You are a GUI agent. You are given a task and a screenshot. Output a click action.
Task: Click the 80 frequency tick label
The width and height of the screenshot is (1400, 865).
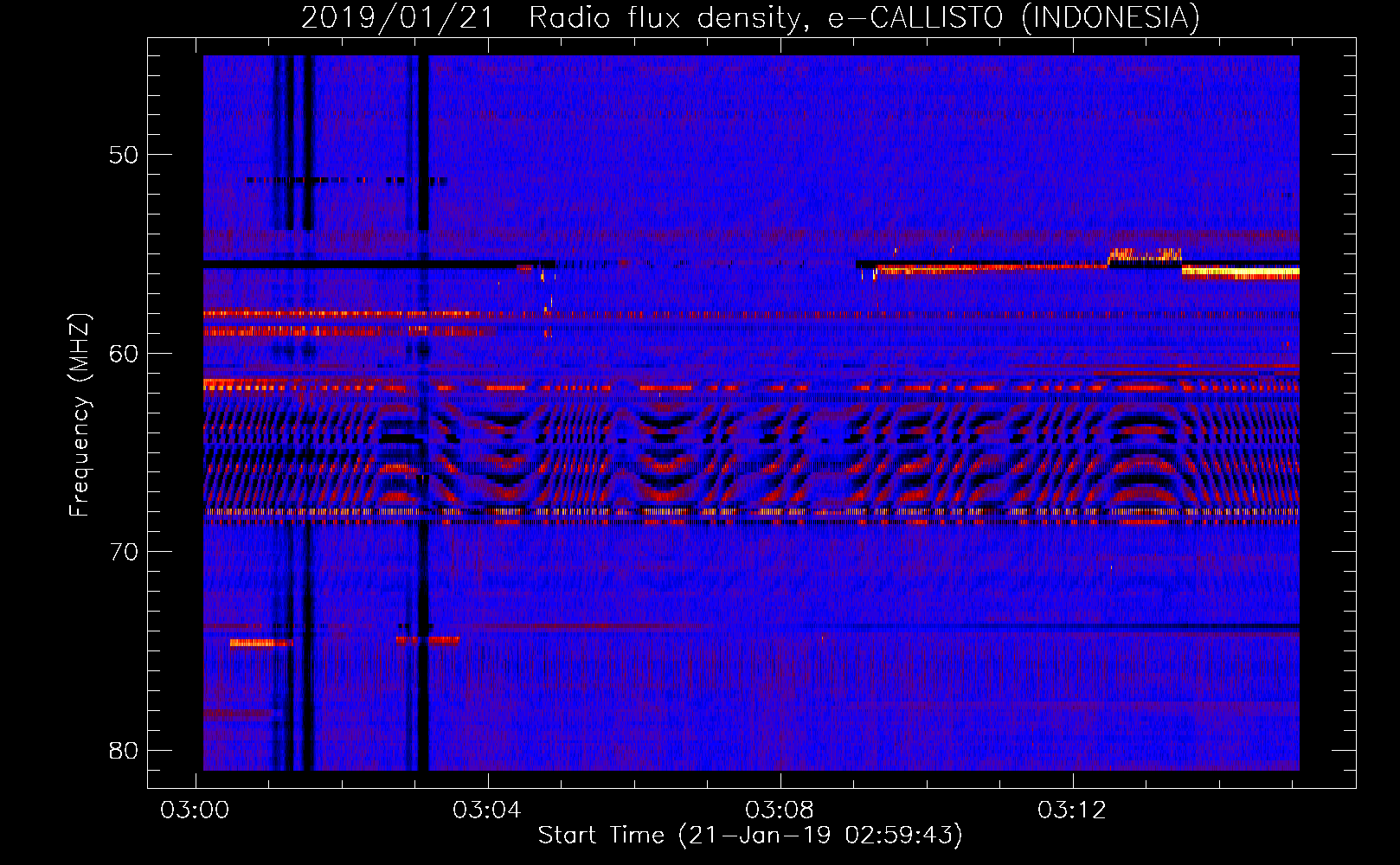point(124,751)
